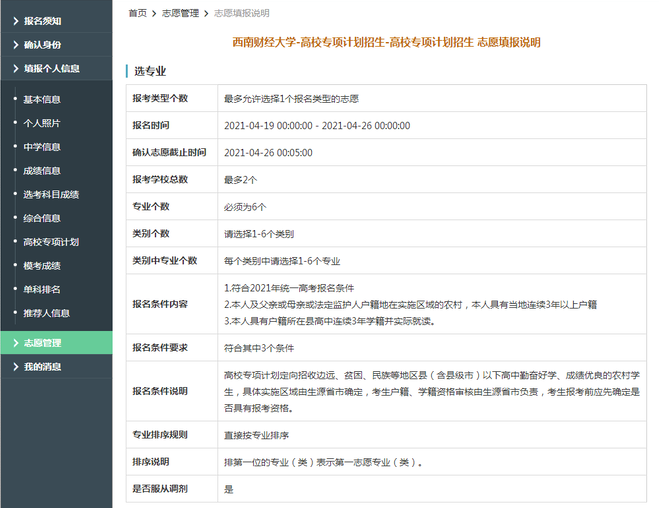Expand the 报名须知 sidebar section
Image resolution: width=660 pixels, height=508 pixels.
coord(56,21)
